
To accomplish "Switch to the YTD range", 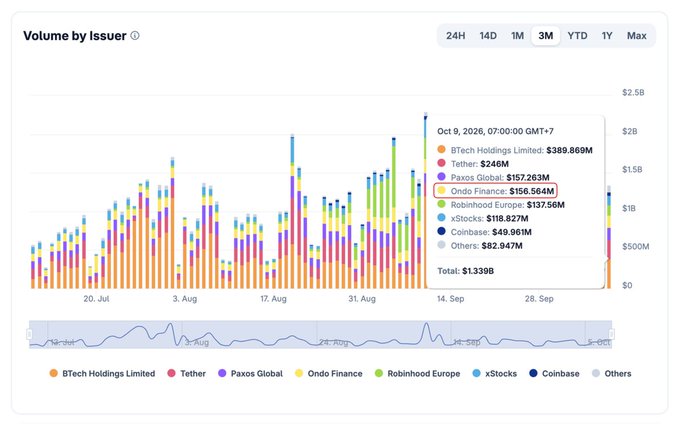I will click(x=577, y=36).
